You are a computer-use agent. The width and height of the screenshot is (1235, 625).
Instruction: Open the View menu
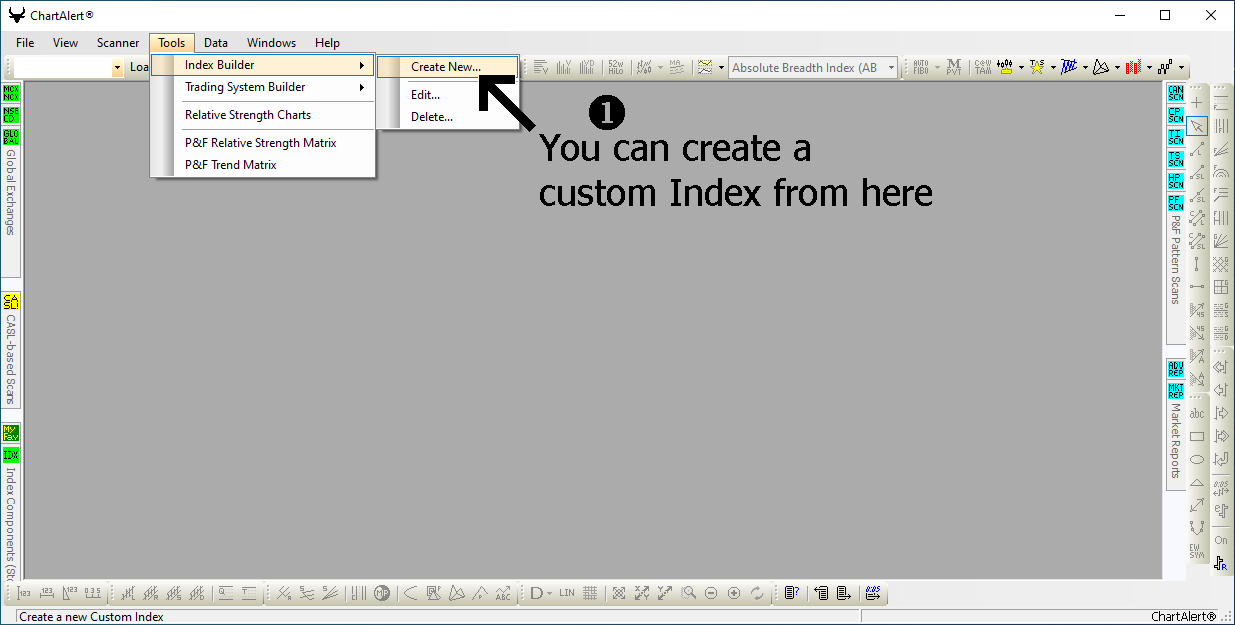[x=65, y=43]
